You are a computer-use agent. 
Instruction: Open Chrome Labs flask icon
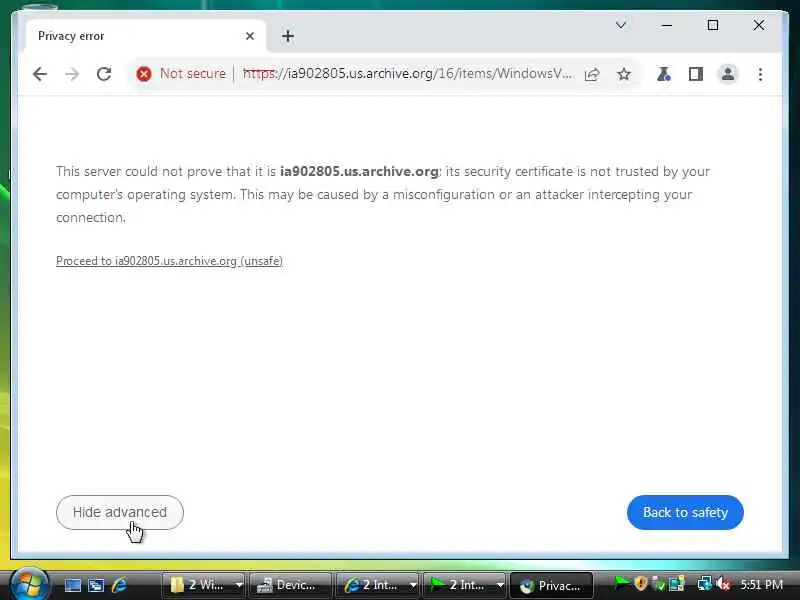(x=663, y=74)
